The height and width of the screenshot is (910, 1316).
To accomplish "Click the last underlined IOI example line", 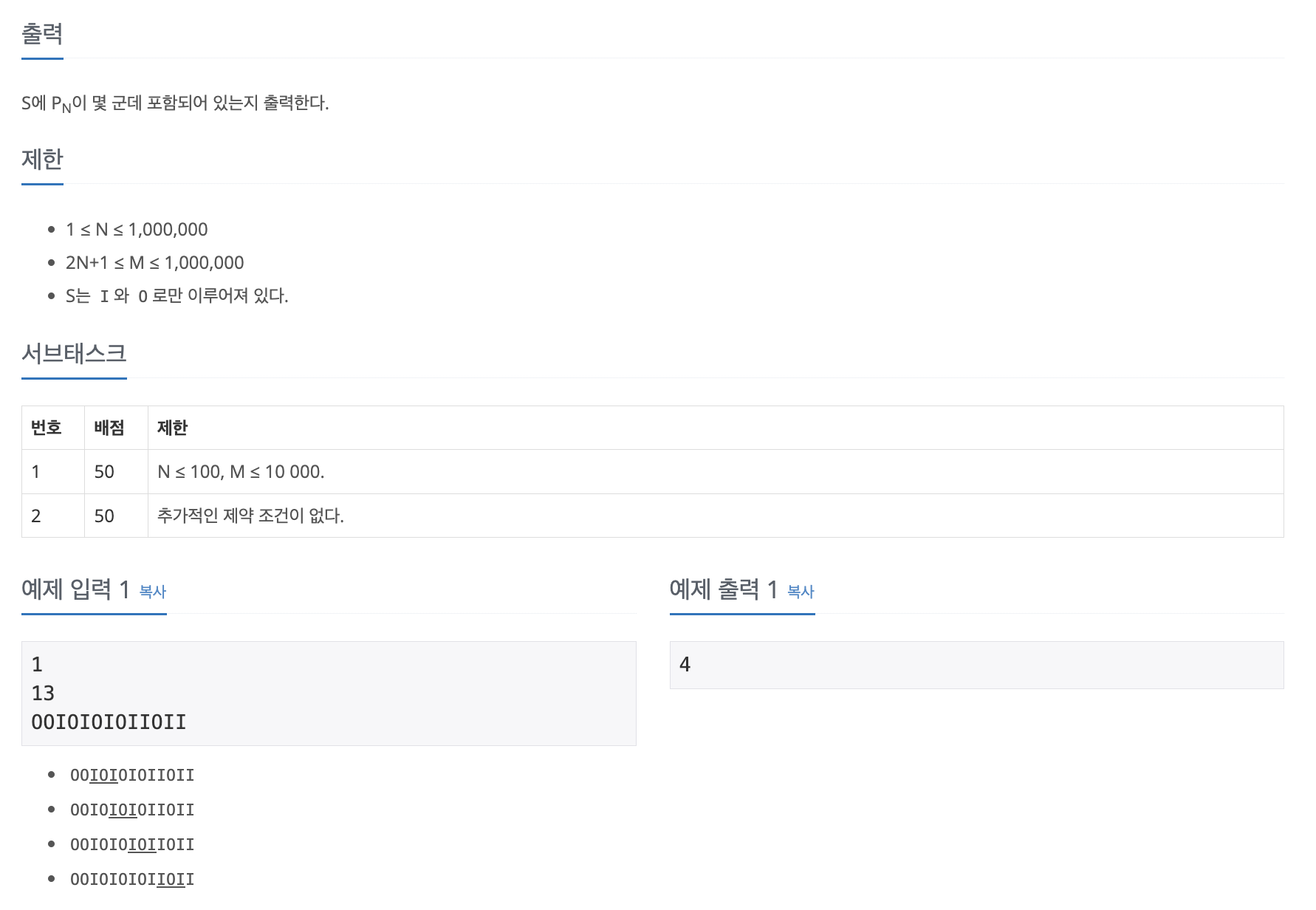I will tap(132, 880).
